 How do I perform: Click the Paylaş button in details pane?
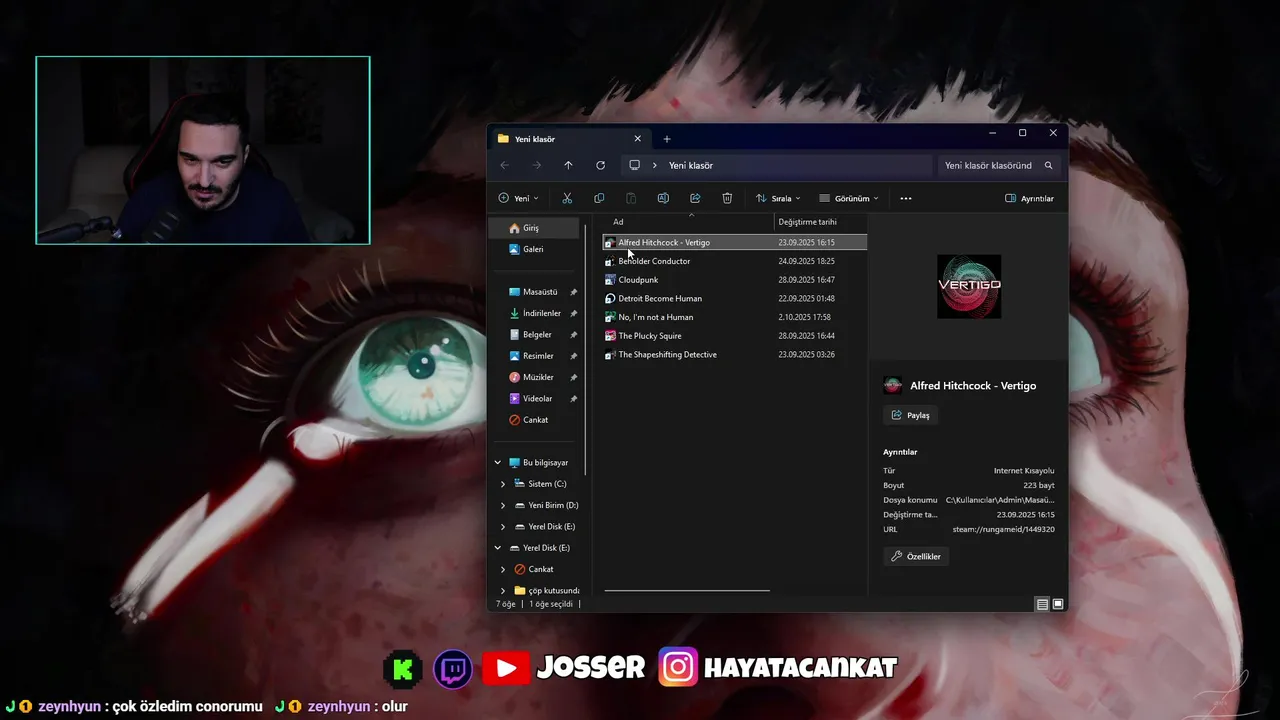pos(911,415)
